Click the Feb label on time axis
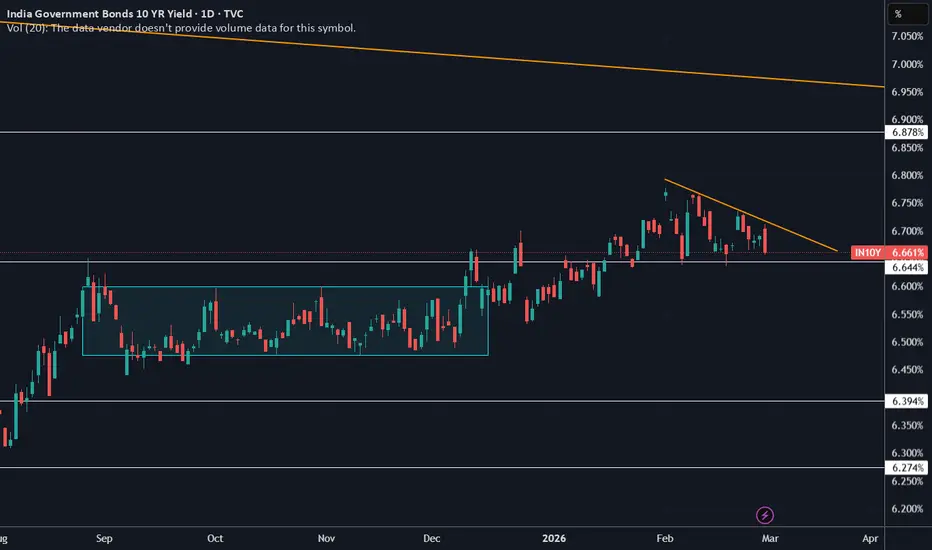 665,538
